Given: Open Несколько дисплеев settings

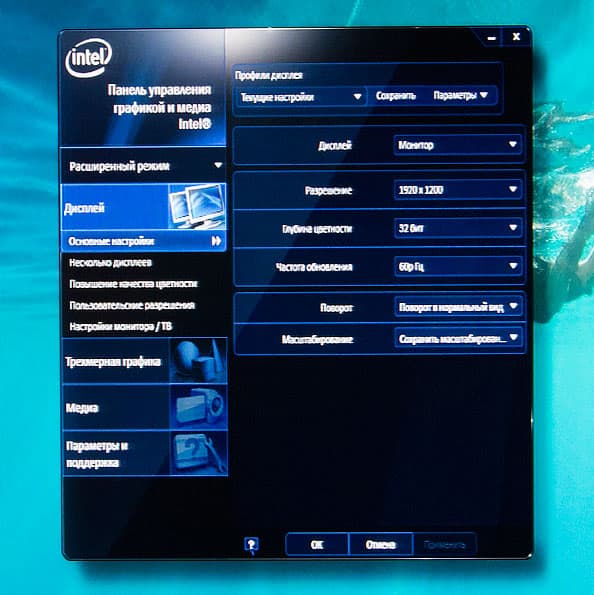Looking at the screenshot, I should 110,263.
